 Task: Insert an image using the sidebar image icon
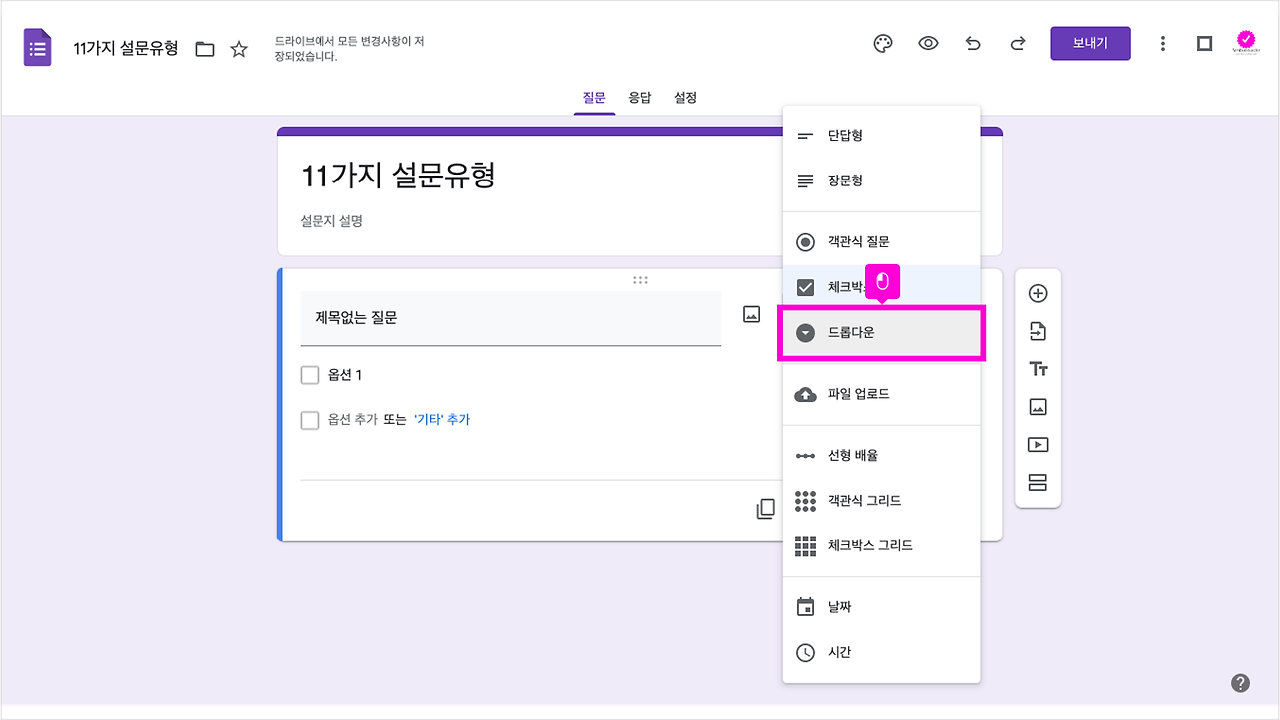pyautogui.click(x=1038, y=406)
